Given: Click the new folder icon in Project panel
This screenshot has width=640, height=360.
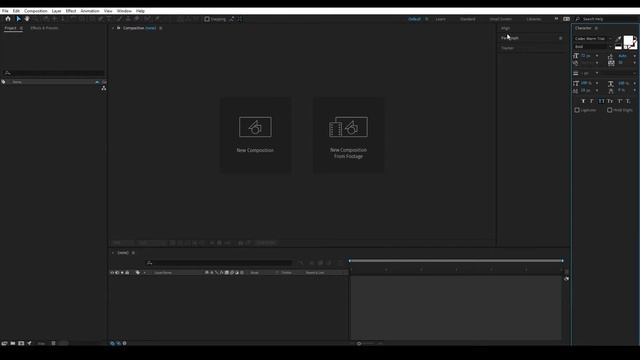Looking at the screenshot, I should [13, 343].
